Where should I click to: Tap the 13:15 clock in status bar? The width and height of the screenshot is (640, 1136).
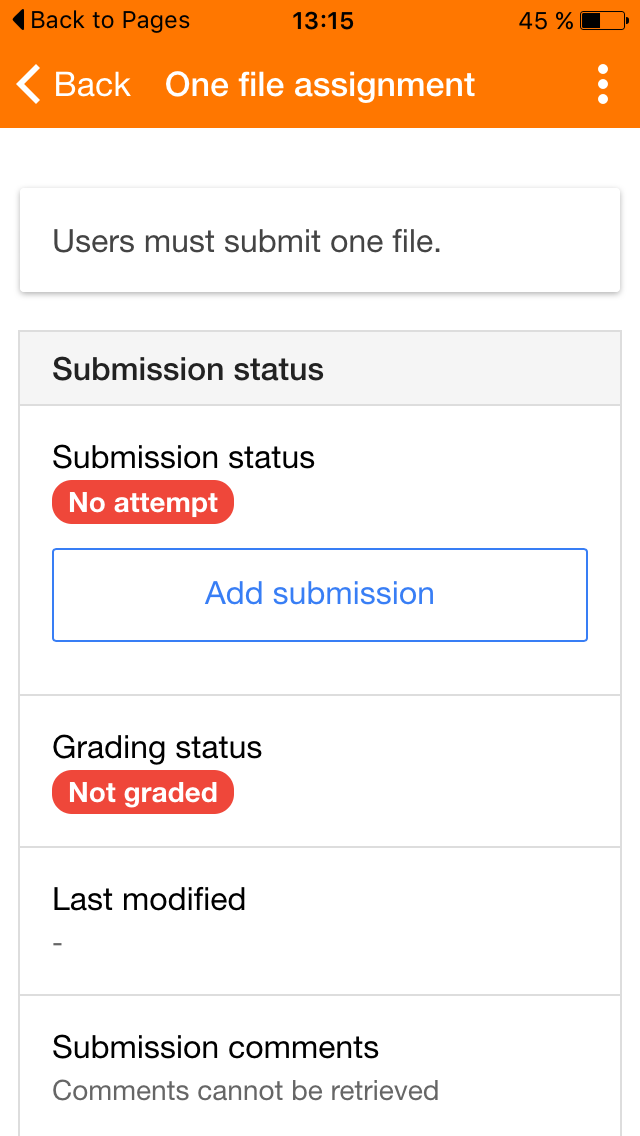[x=322, y=20]
